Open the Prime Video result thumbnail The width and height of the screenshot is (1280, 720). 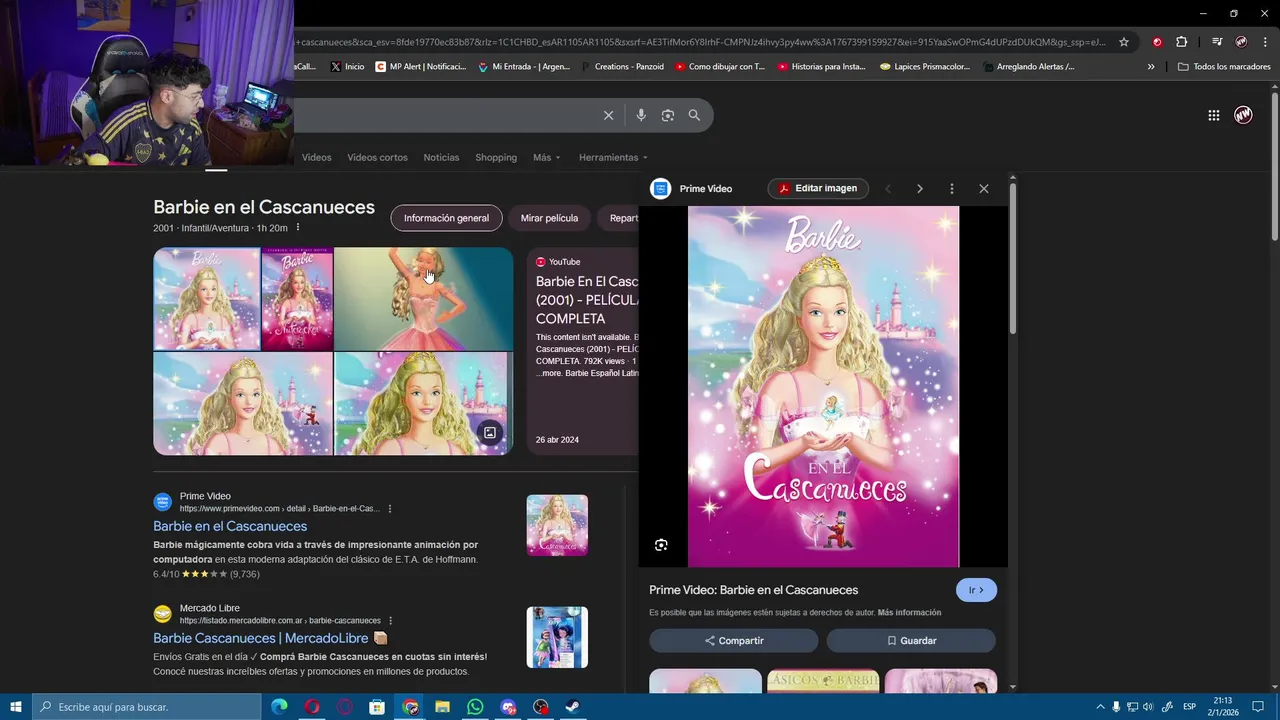pyautogui.click(x=557, y=525)
